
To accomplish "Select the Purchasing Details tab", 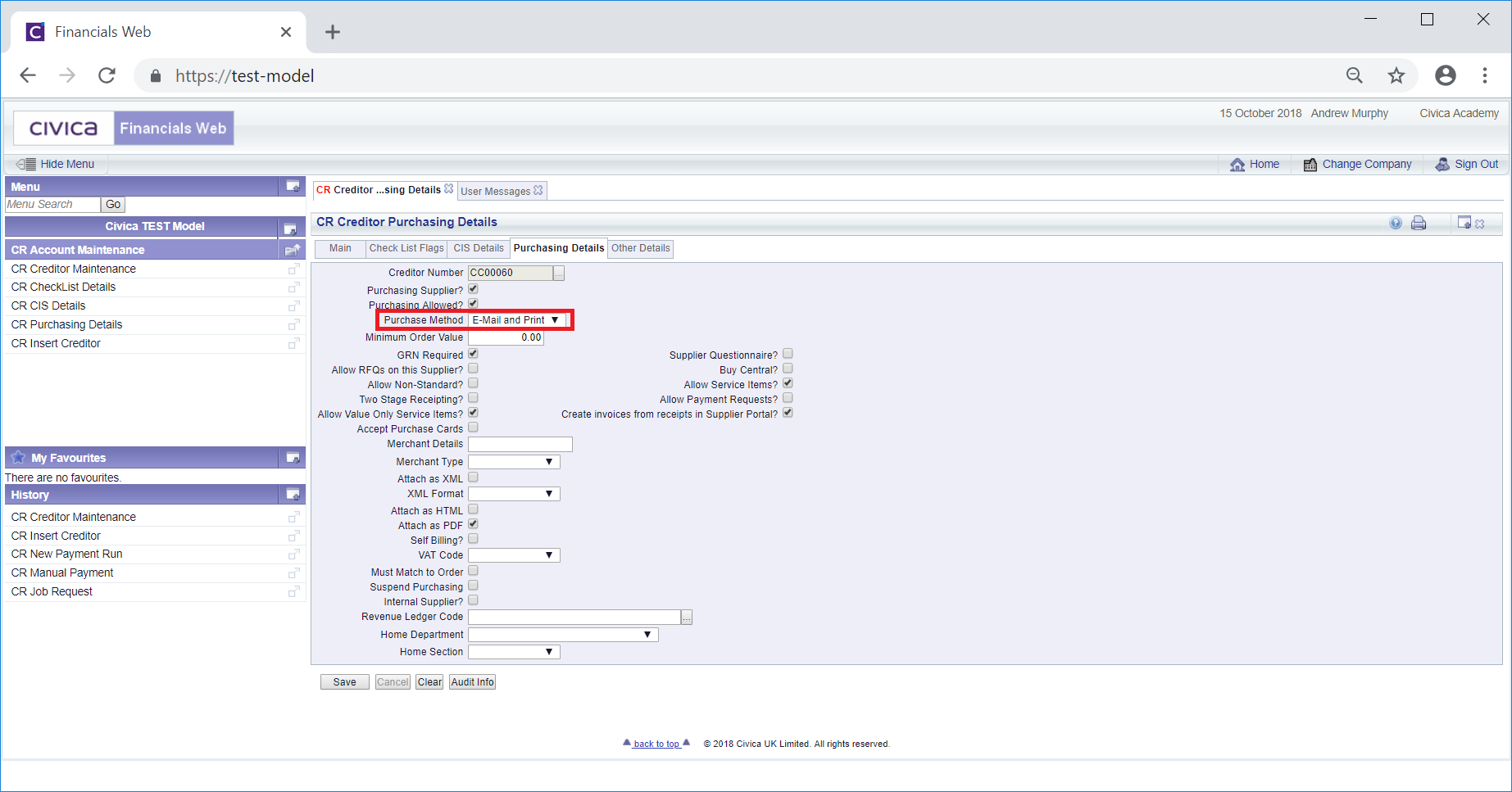I will [559, 248].
